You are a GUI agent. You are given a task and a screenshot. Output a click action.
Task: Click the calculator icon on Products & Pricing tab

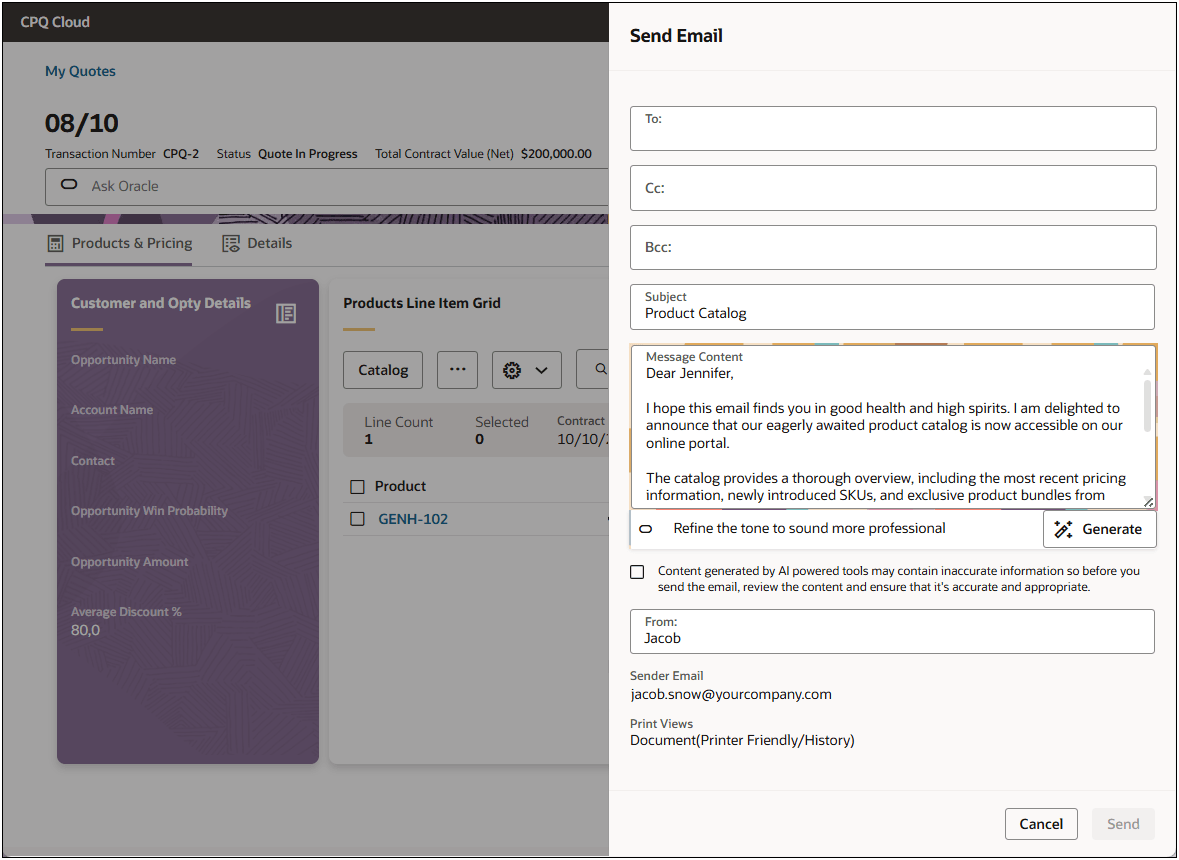tap(57, 242)
